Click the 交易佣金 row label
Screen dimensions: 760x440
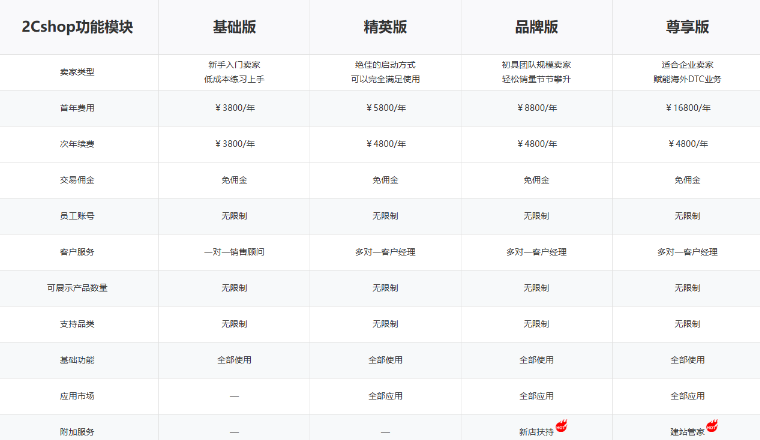(x=77, y=180)
